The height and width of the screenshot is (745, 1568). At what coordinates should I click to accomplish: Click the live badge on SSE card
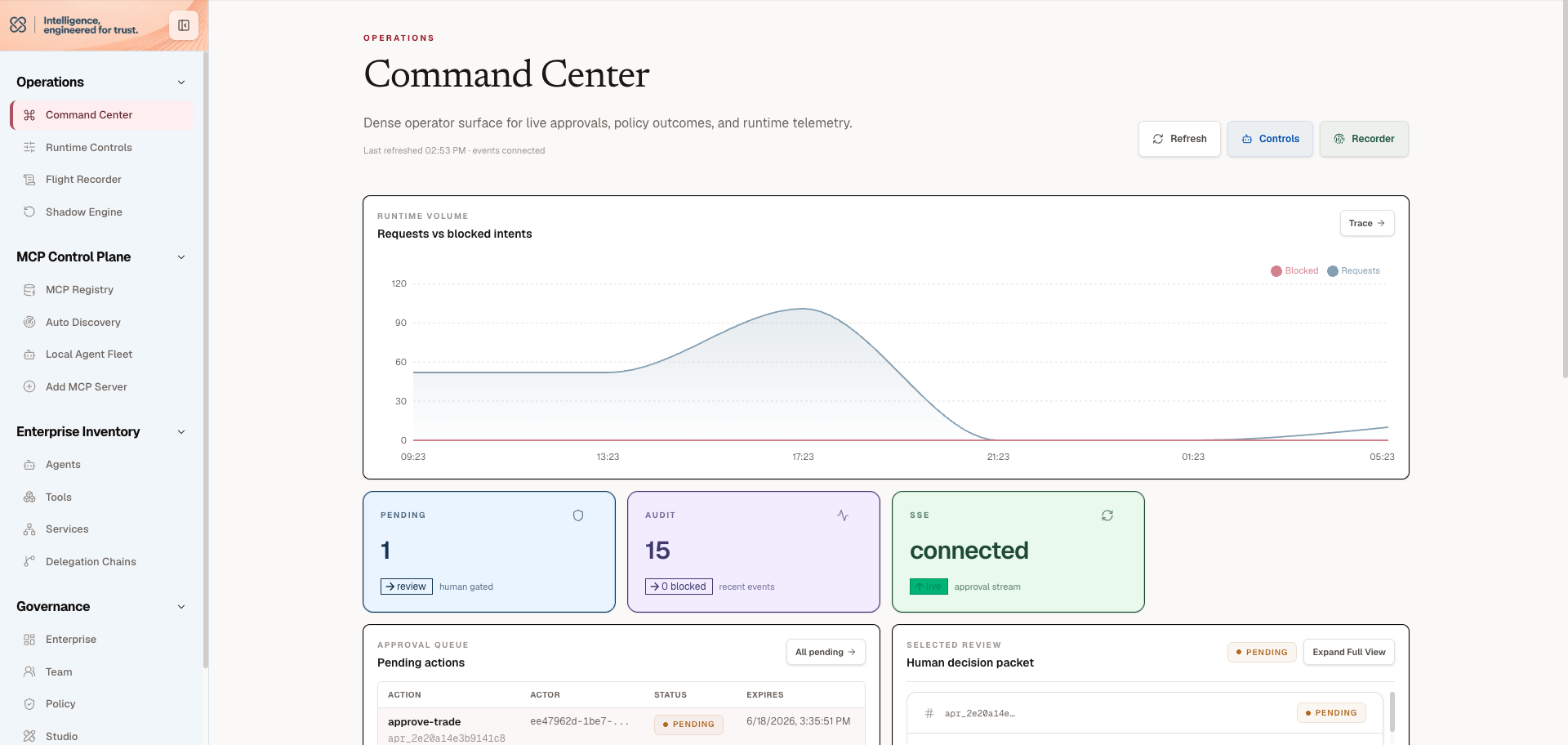(929, 587)
